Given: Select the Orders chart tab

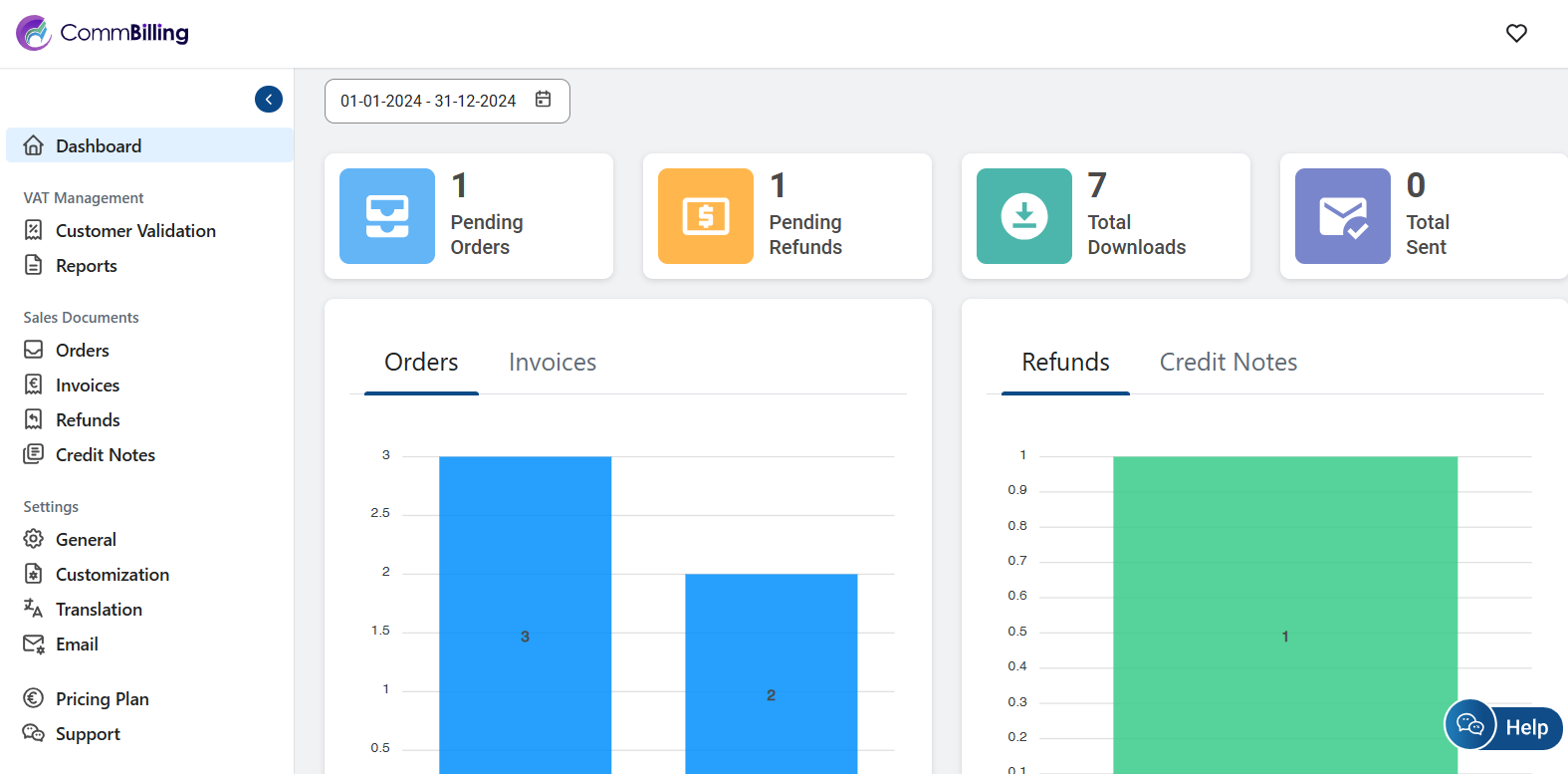Looking at the screenshot, I should 421,363.
